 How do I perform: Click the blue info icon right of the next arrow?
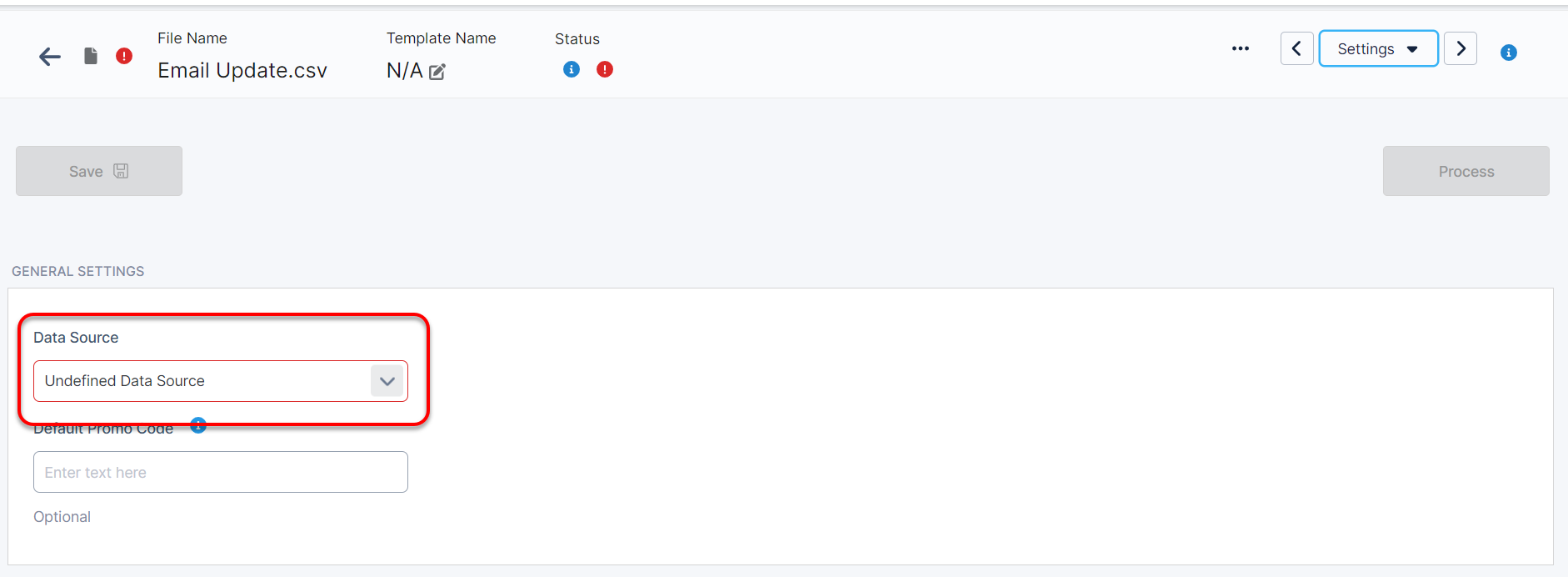click(x=1509, y=53)
